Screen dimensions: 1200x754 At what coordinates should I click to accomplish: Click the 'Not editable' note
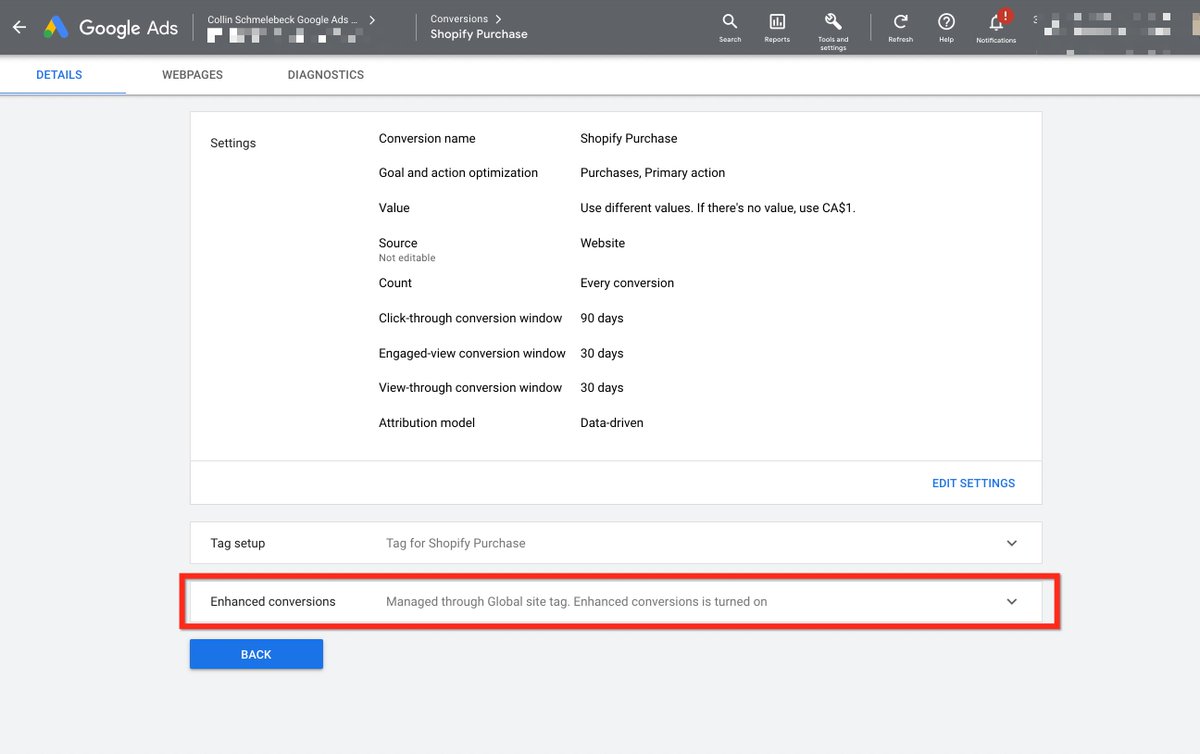(x=407, y=258)
